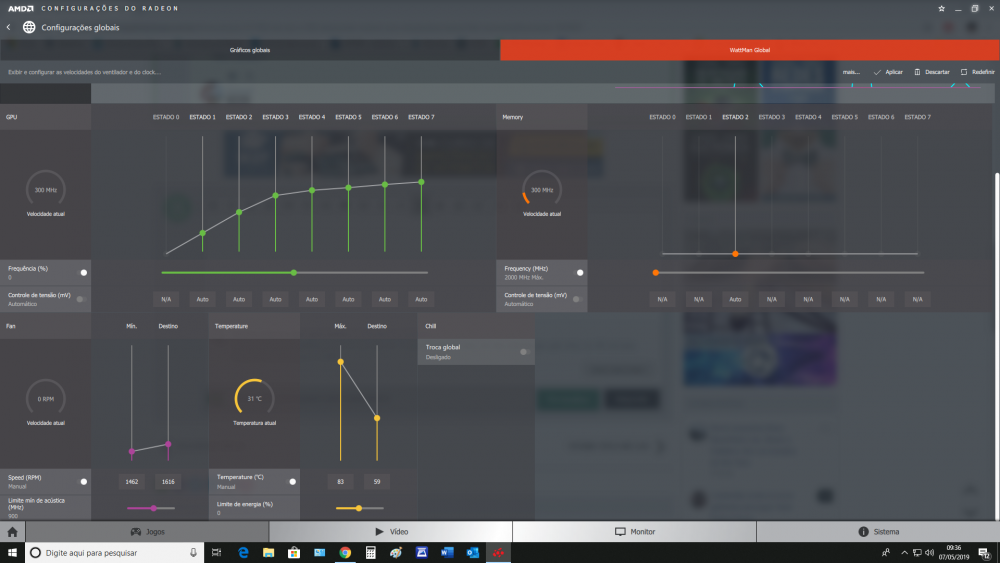The image size is (1000, 563).
Task: Click the star favorite icon in title bar
Action: point(941,8)
